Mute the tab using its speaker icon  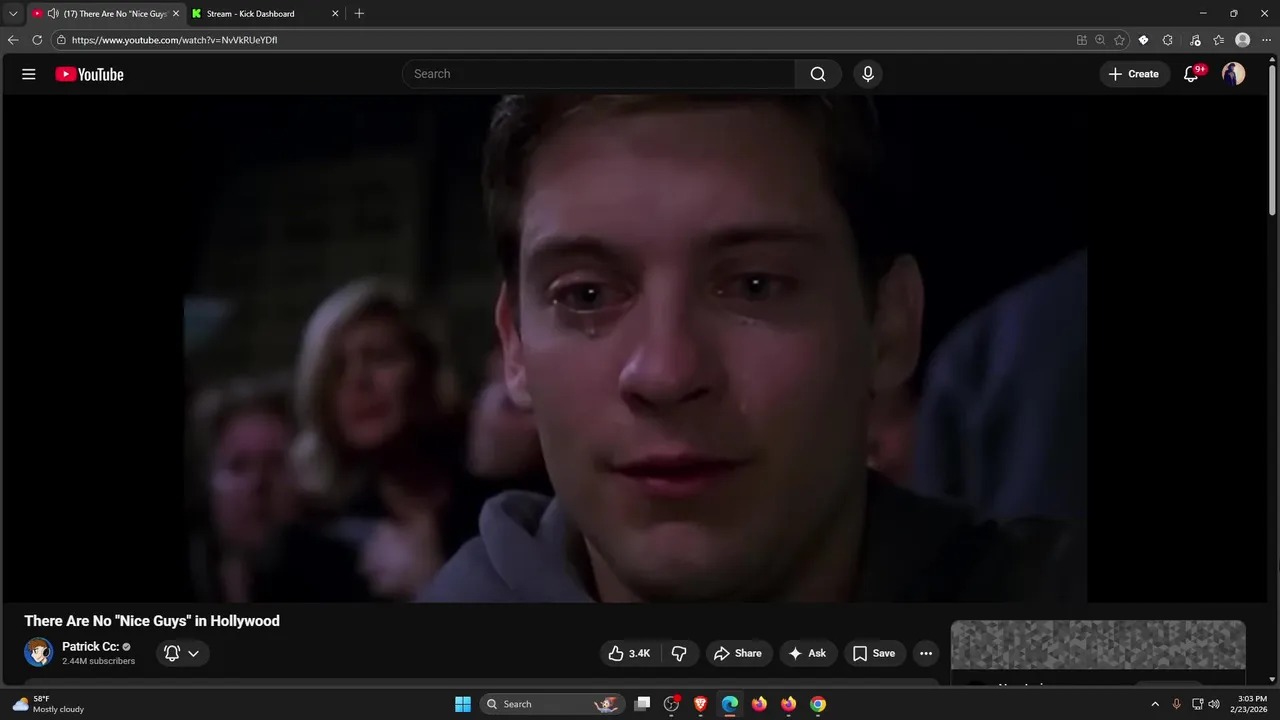coord(52,14)
